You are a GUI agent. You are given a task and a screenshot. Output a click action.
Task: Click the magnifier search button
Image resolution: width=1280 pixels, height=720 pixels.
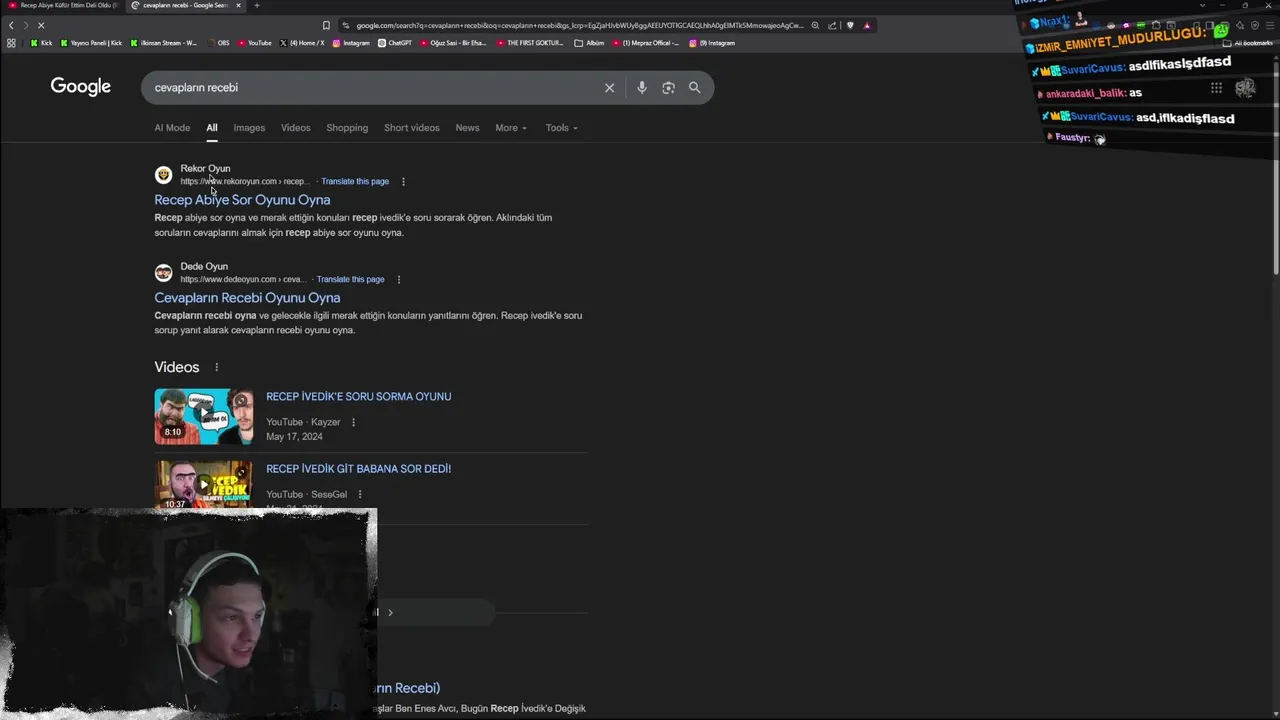click(x=695, y=88)
